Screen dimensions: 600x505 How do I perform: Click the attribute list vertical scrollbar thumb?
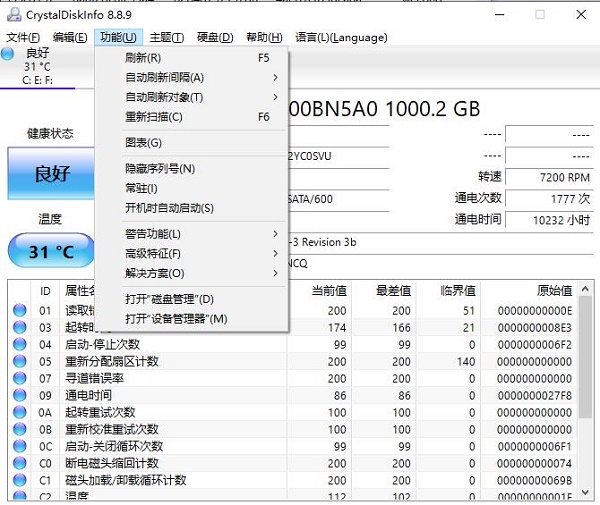[585, 357]
